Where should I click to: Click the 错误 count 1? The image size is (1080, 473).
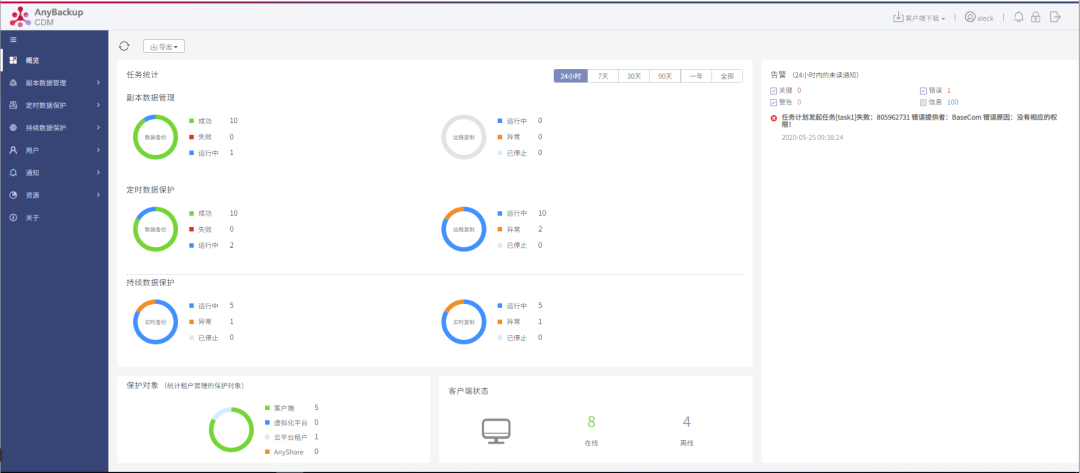tap(948, 90)
